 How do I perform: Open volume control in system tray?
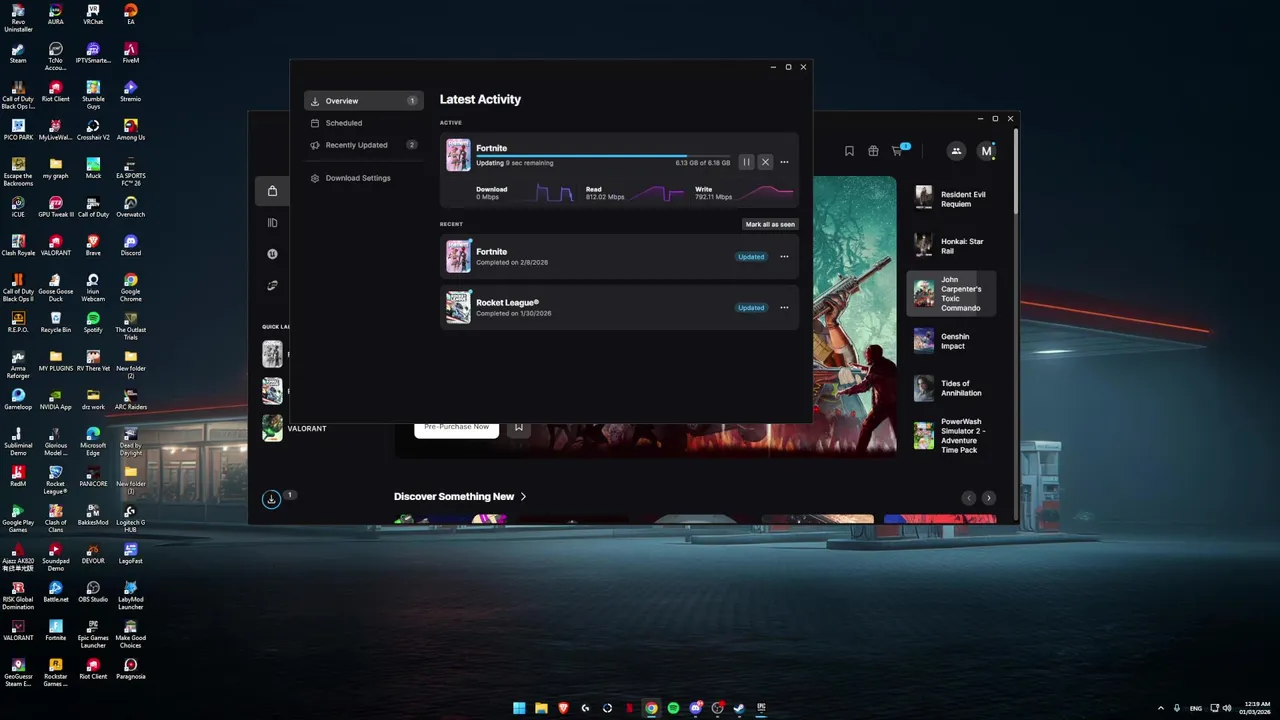tap(1227, 708)
